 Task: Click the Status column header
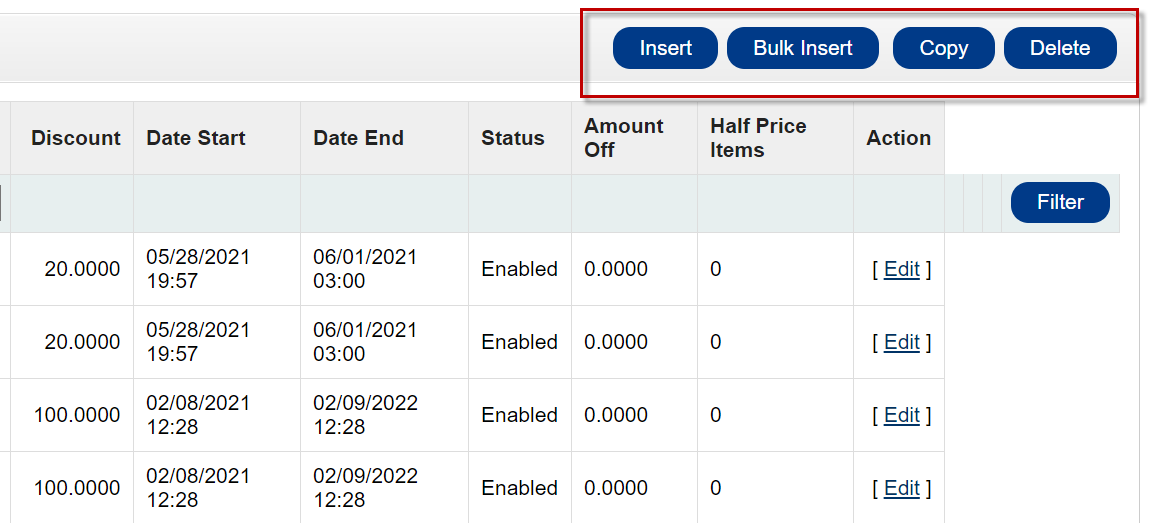513,138
